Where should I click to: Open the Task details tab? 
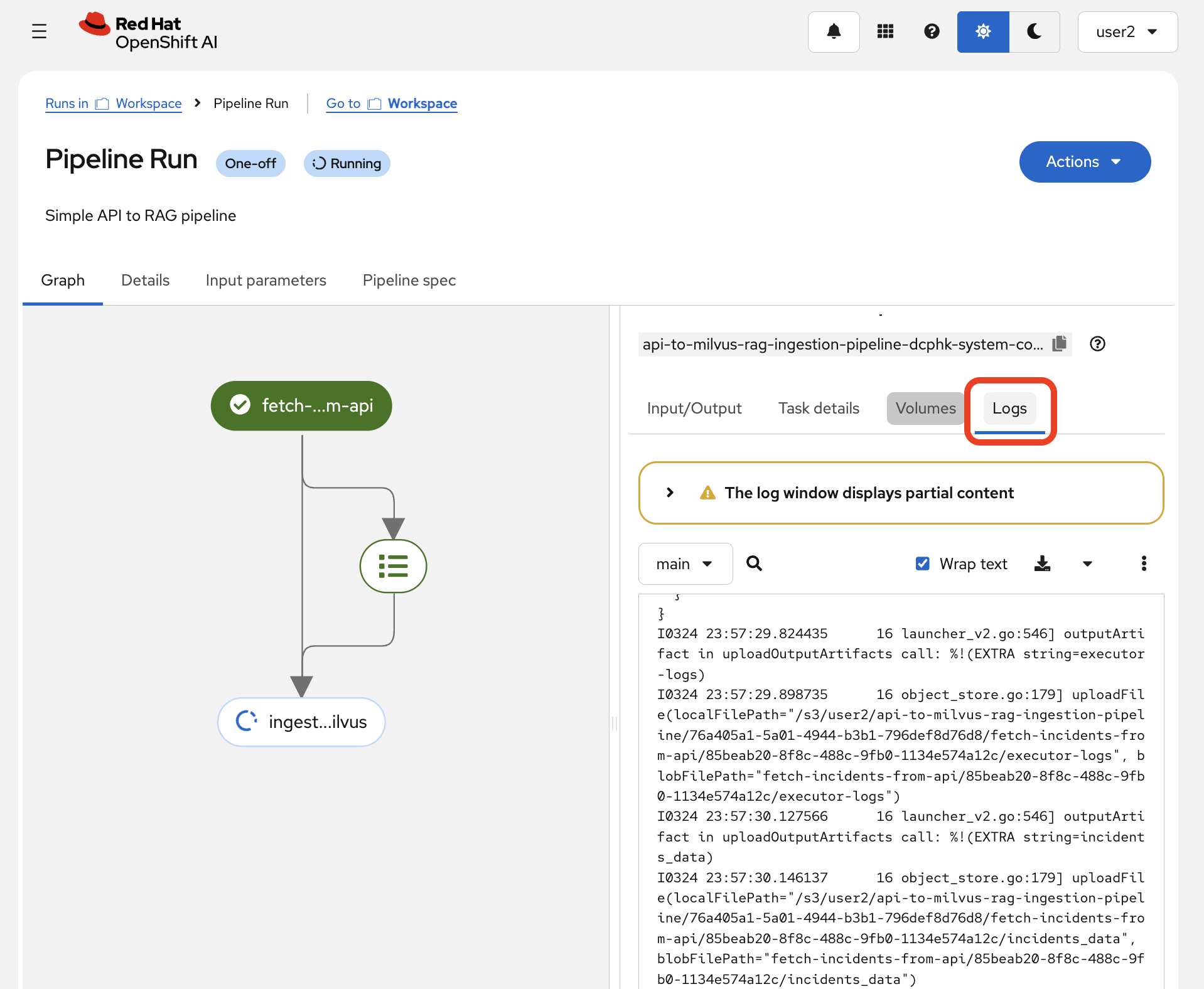click(x=818, y=408)
